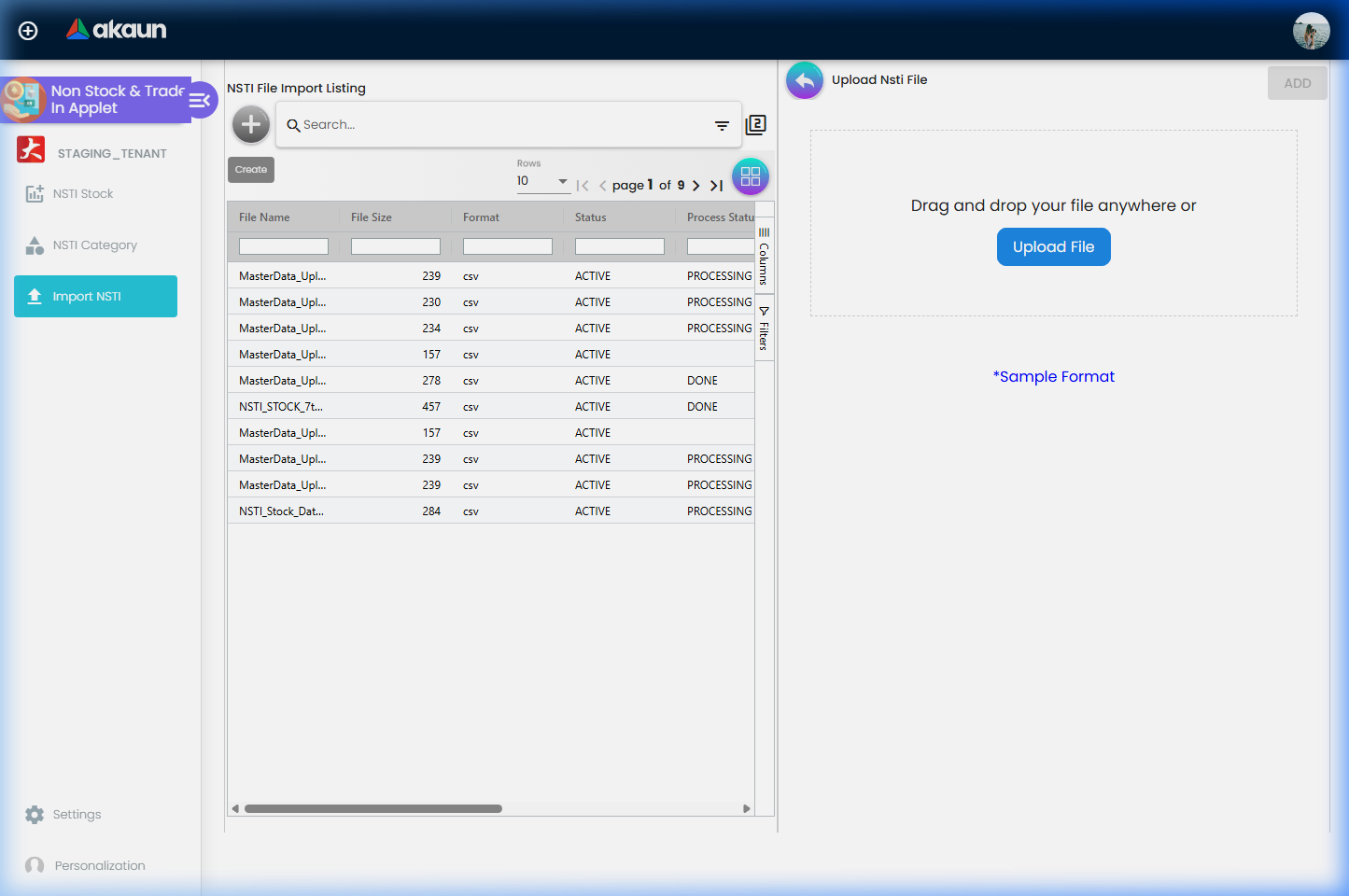Click the Import NSTI upload icon

click(35, 296)
